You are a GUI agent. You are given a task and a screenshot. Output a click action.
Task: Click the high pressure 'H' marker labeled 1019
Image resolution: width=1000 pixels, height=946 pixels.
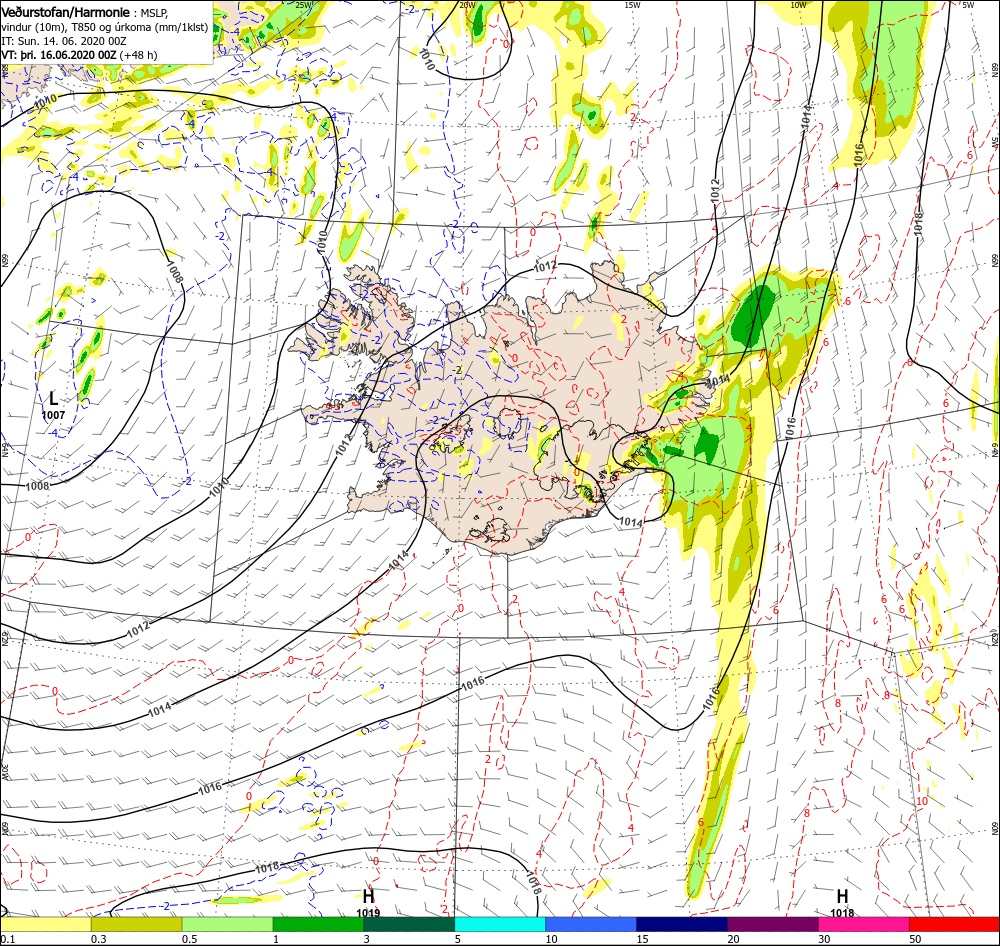click(x=369, y=896)
